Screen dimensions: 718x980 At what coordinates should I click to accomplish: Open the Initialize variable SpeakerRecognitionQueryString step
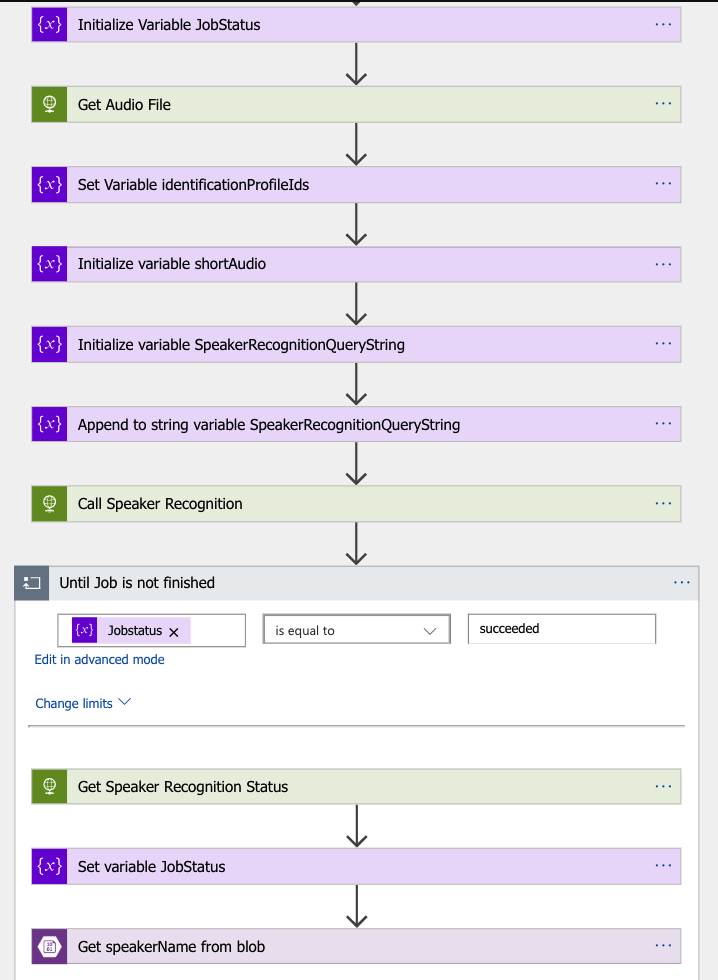(241, 344)
